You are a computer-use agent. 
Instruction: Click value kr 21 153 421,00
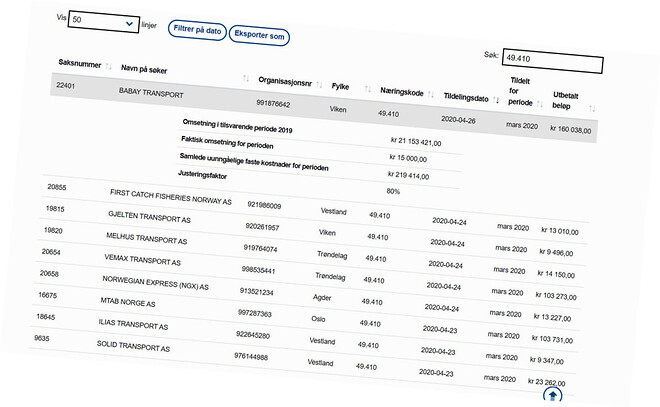(x=416, y=142)
